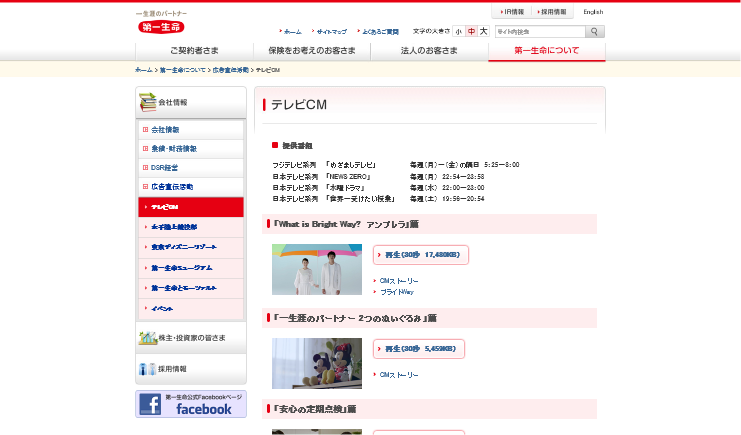The height and width of the screenshot is (435, 741).
Task: Click 株主・投資家の皆さま sidebar header
Action: pyautogui.click(x=191, y=338)
